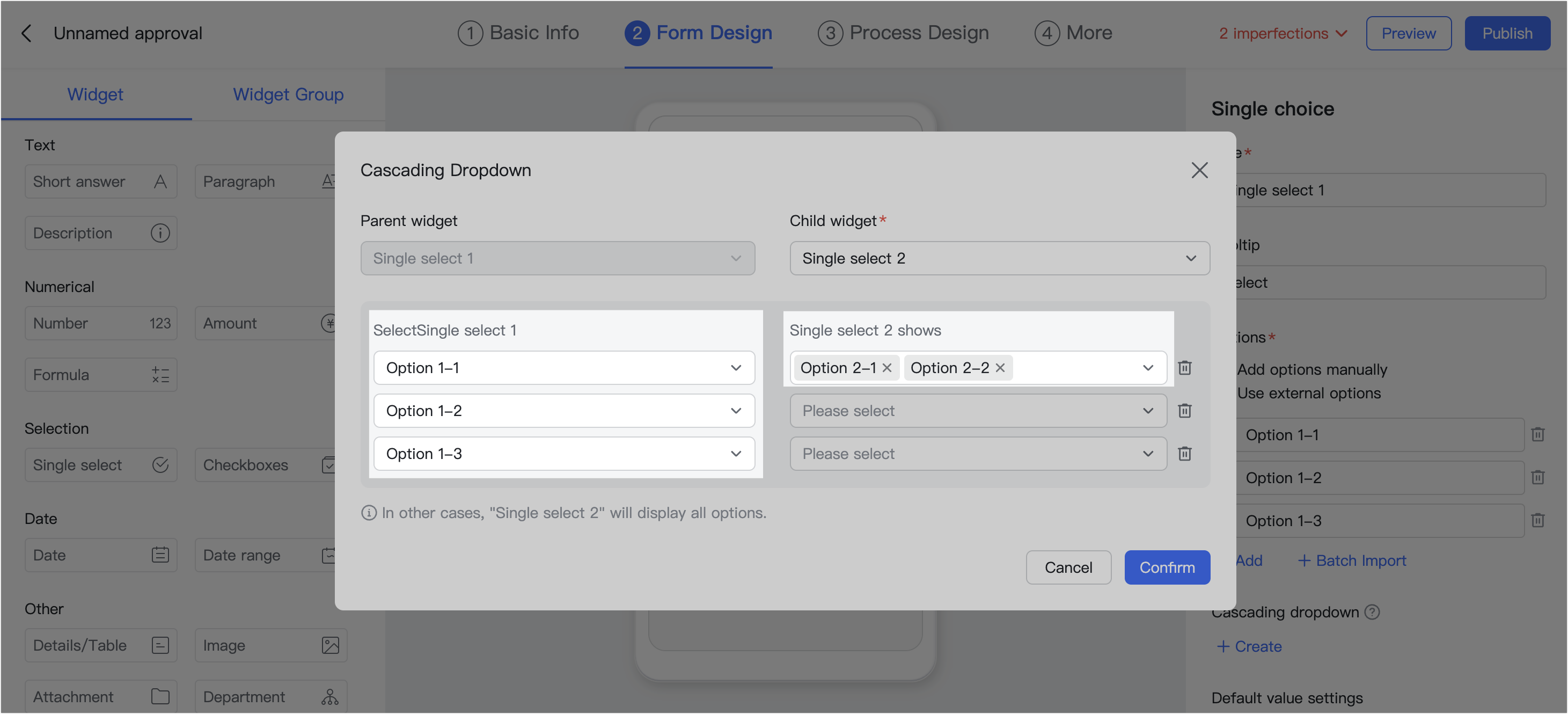
Task: Add Details/Table widget
Action: 101,645
